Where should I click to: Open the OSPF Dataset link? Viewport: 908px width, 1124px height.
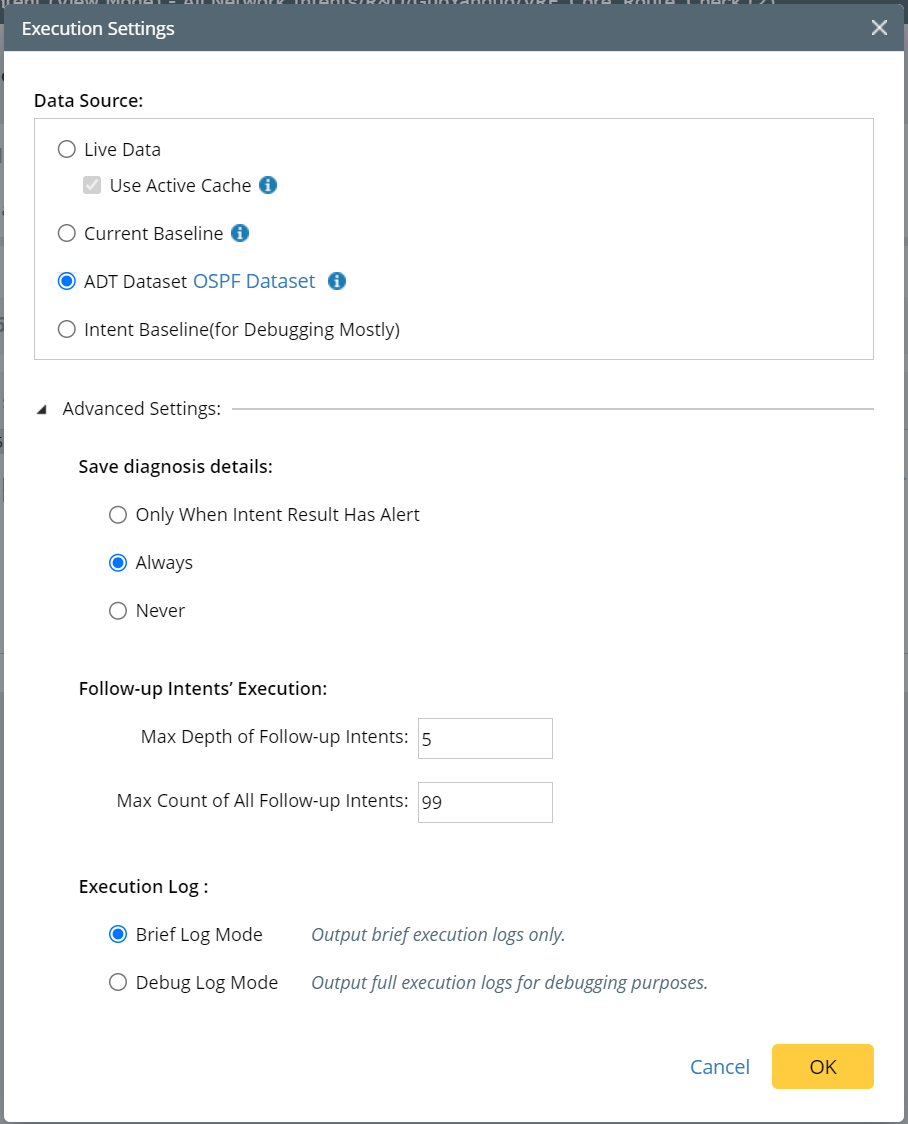[x=254, y=281]
